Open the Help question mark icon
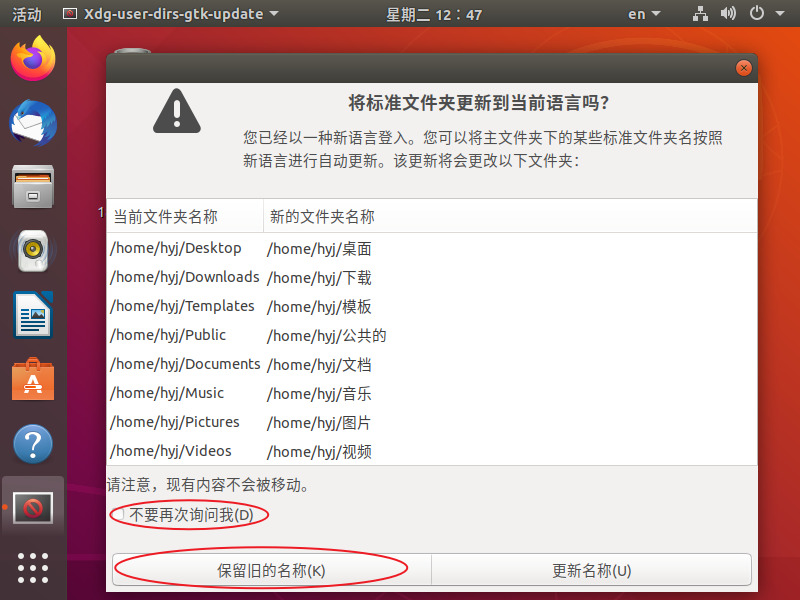The width and height of the screenshot is (800, 600). (33, 444)
